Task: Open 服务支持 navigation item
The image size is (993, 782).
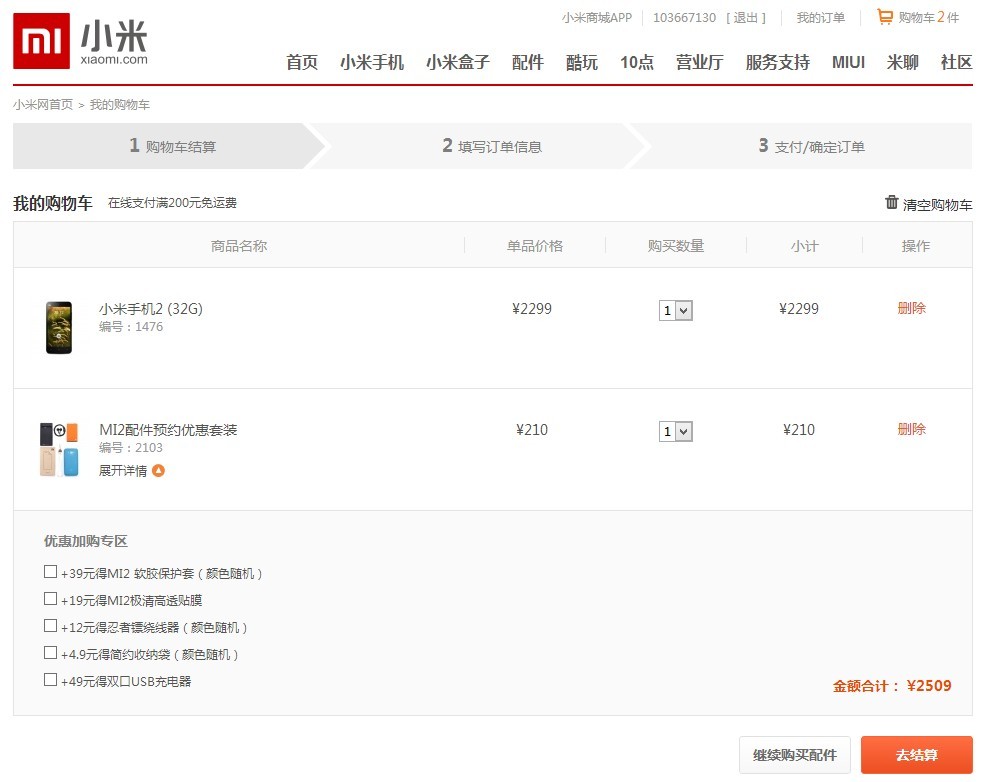Action: point(778,62)
